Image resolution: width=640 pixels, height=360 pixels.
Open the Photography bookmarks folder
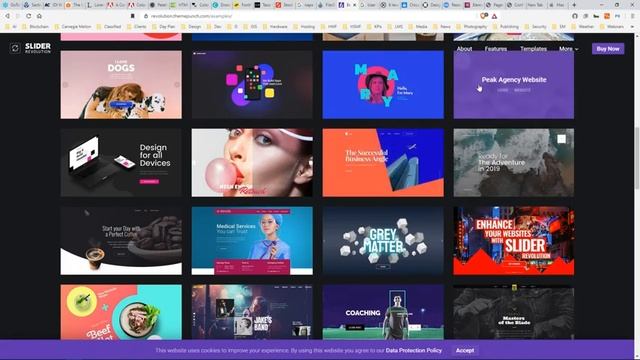coord(472,27)
